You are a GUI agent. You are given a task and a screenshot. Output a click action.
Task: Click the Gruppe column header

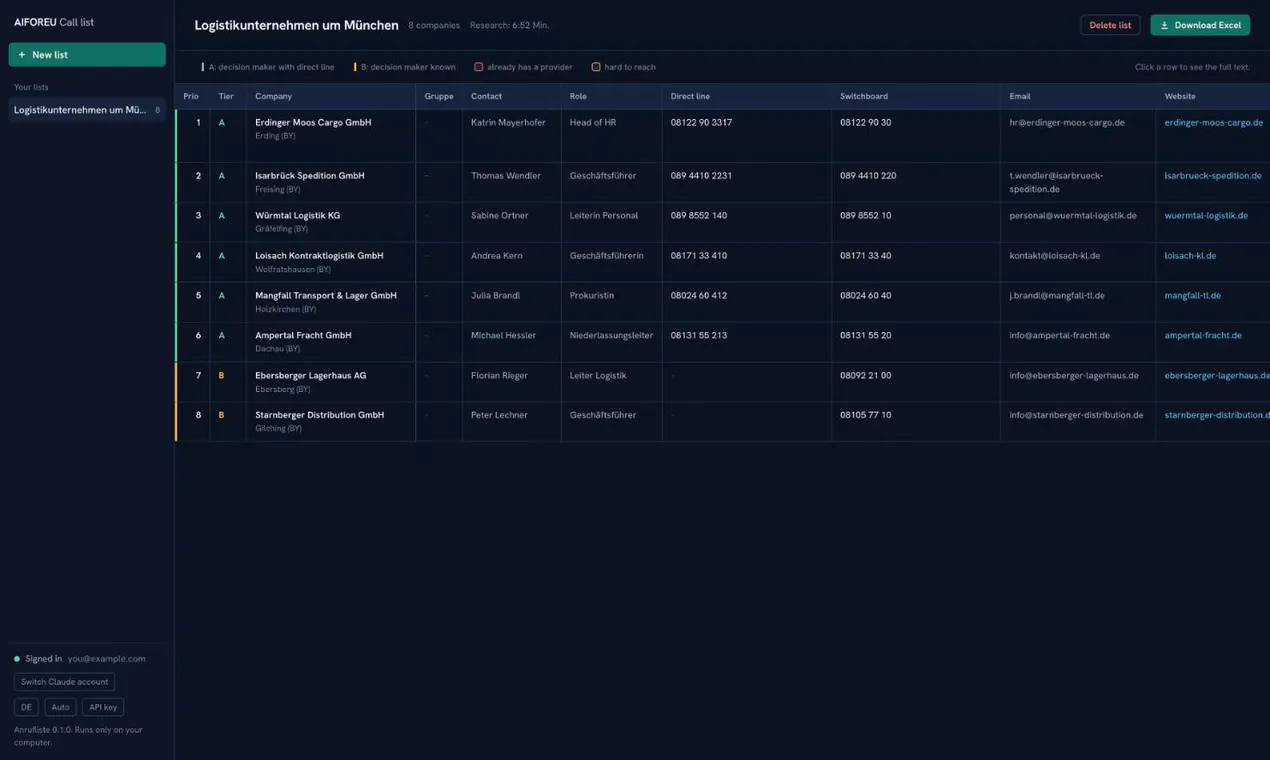coord(439,96)
